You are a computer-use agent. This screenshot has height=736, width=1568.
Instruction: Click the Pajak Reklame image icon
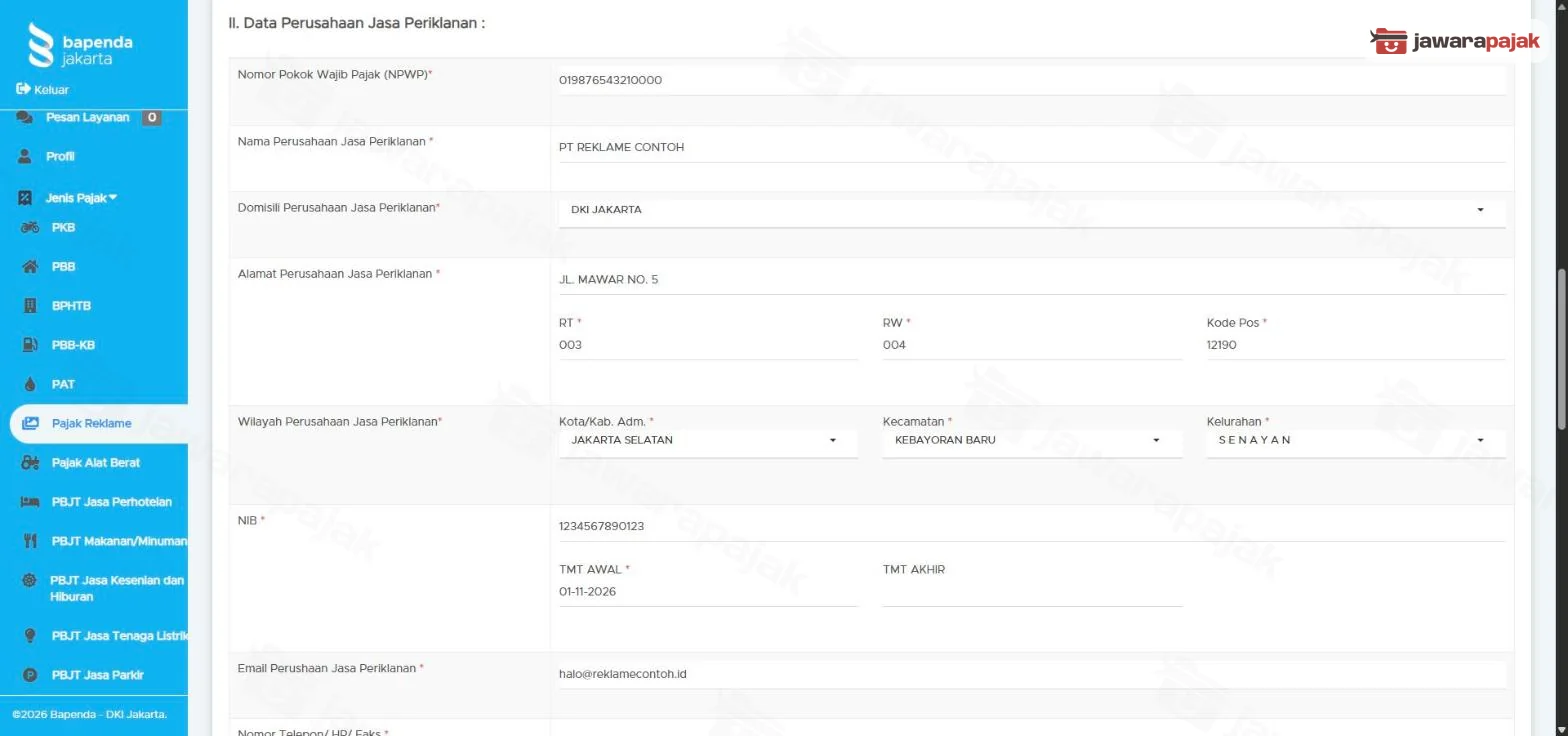[x=31, y=423]
